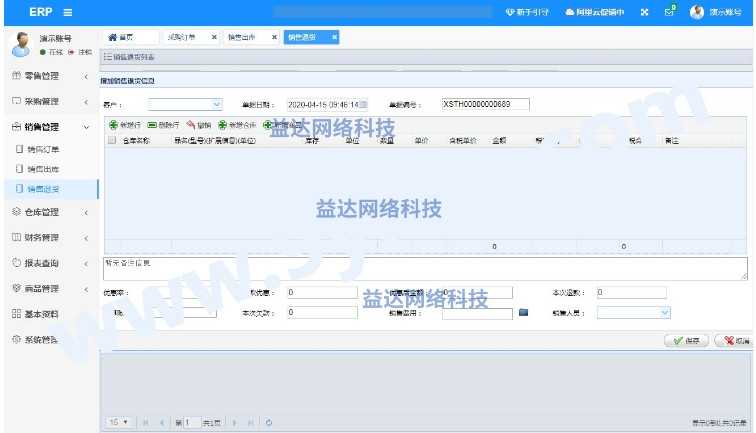Close the 销售出库 tab

[x=274, y=37]
